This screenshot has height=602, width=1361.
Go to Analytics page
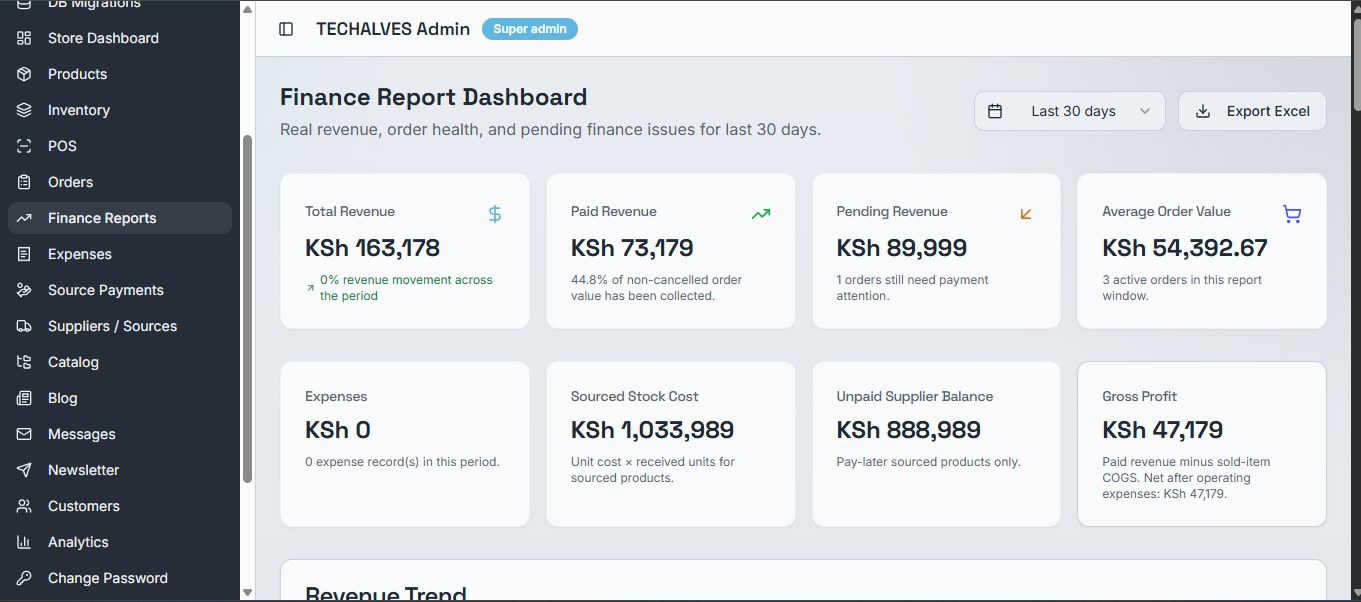point(120,542)
